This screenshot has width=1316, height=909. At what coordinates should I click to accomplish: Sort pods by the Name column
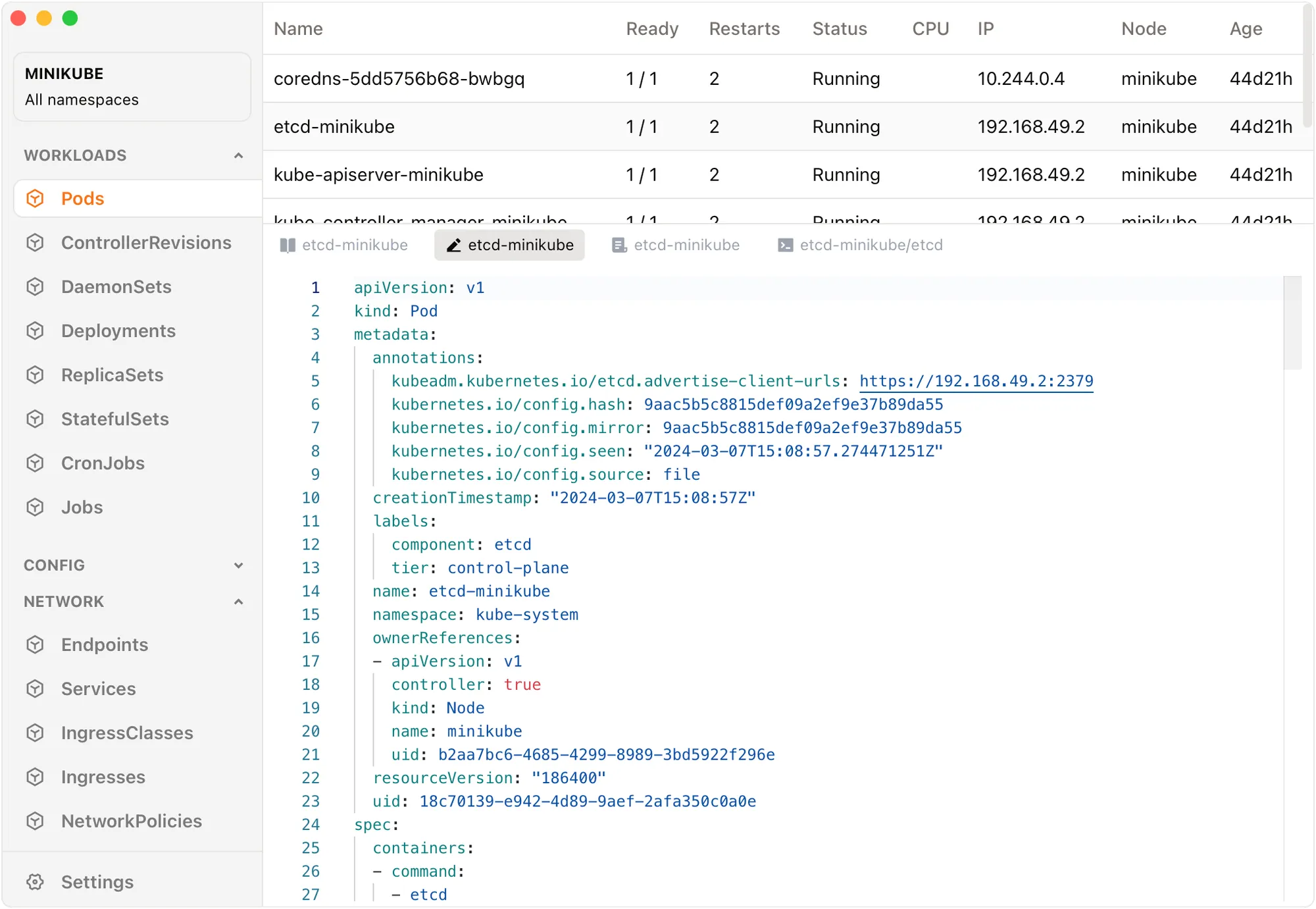pyautogui.click(x=298, y=28)
